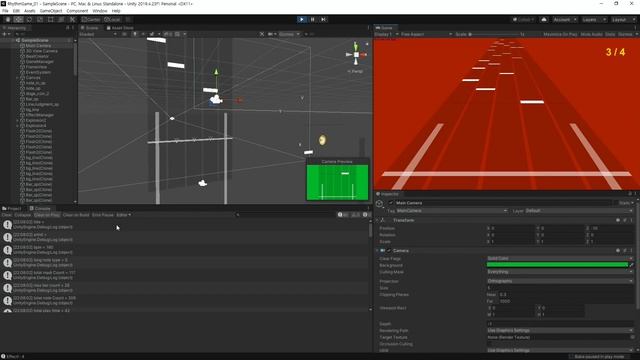Viewport: 640px width, 360px height.
Task: Open the Help menu
Action: pyautogui.click(x=116, y=11)
